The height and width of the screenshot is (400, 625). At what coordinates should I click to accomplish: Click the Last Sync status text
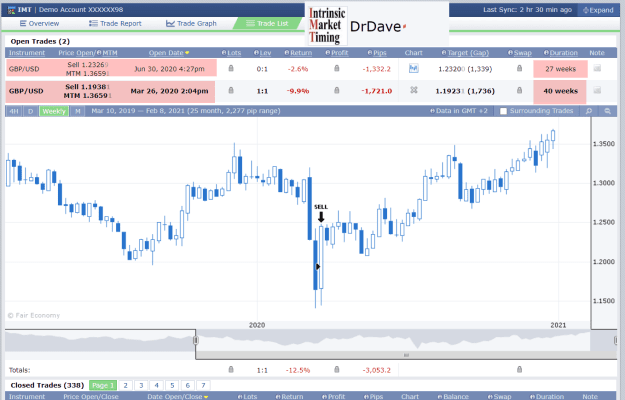(x=527, y=10)
